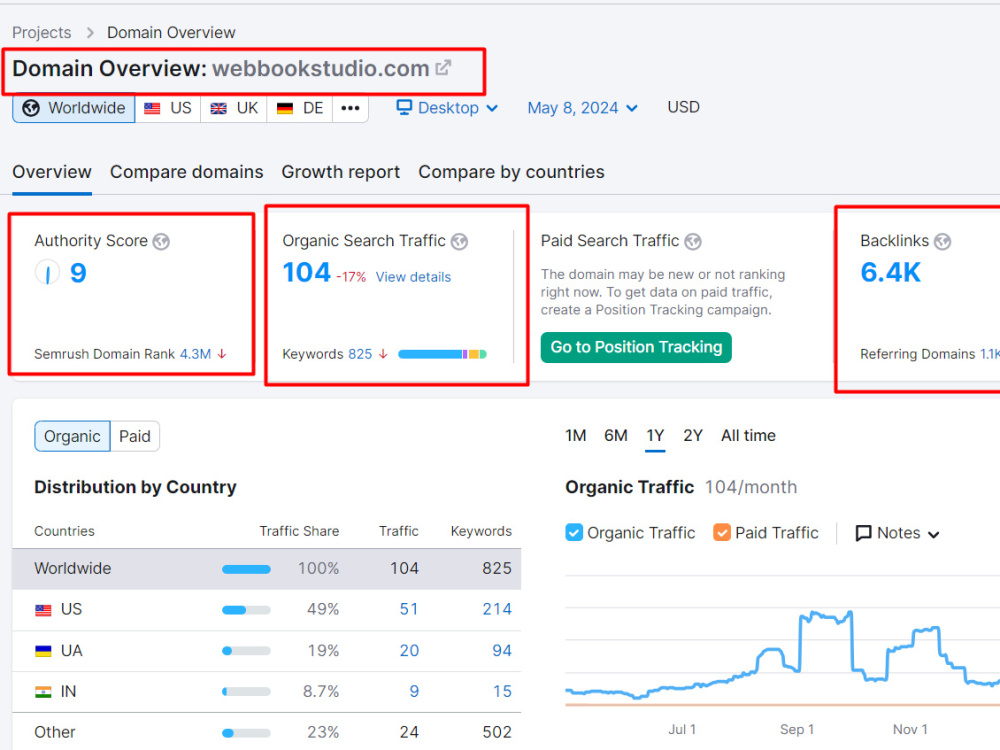This screenshot has height=750, width=1000.
Task: Select the DE flag database
Action: click(300, 108)
